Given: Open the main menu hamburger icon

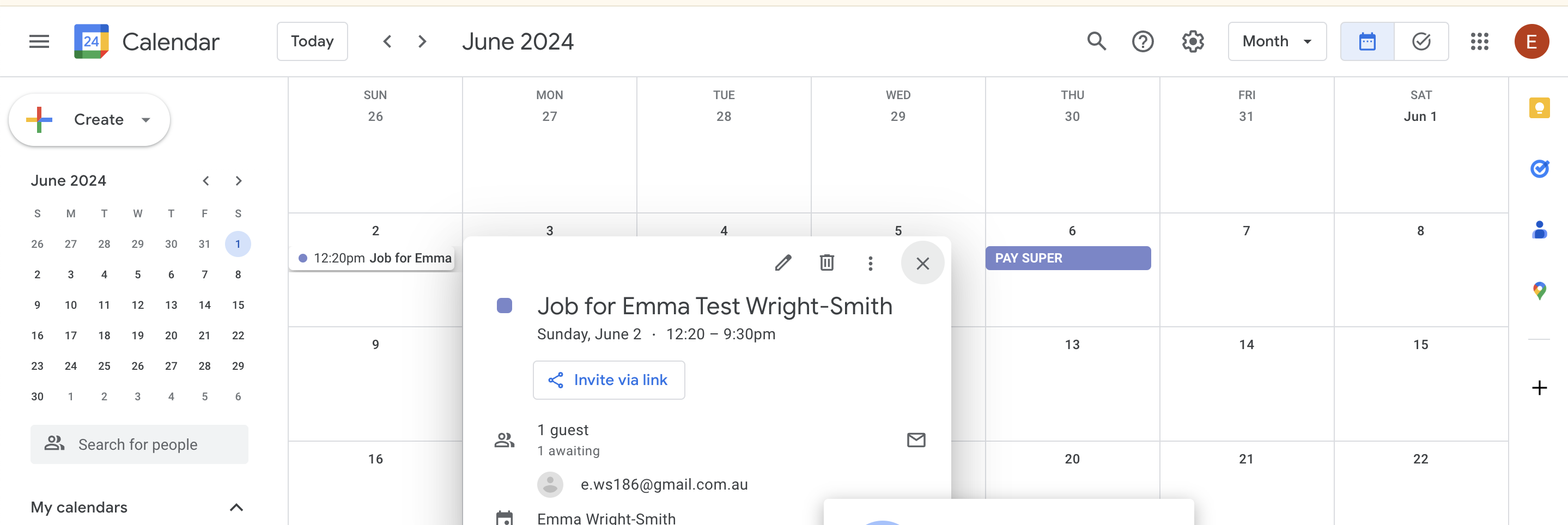Looking at the screenshot, I should pos(39,41).
